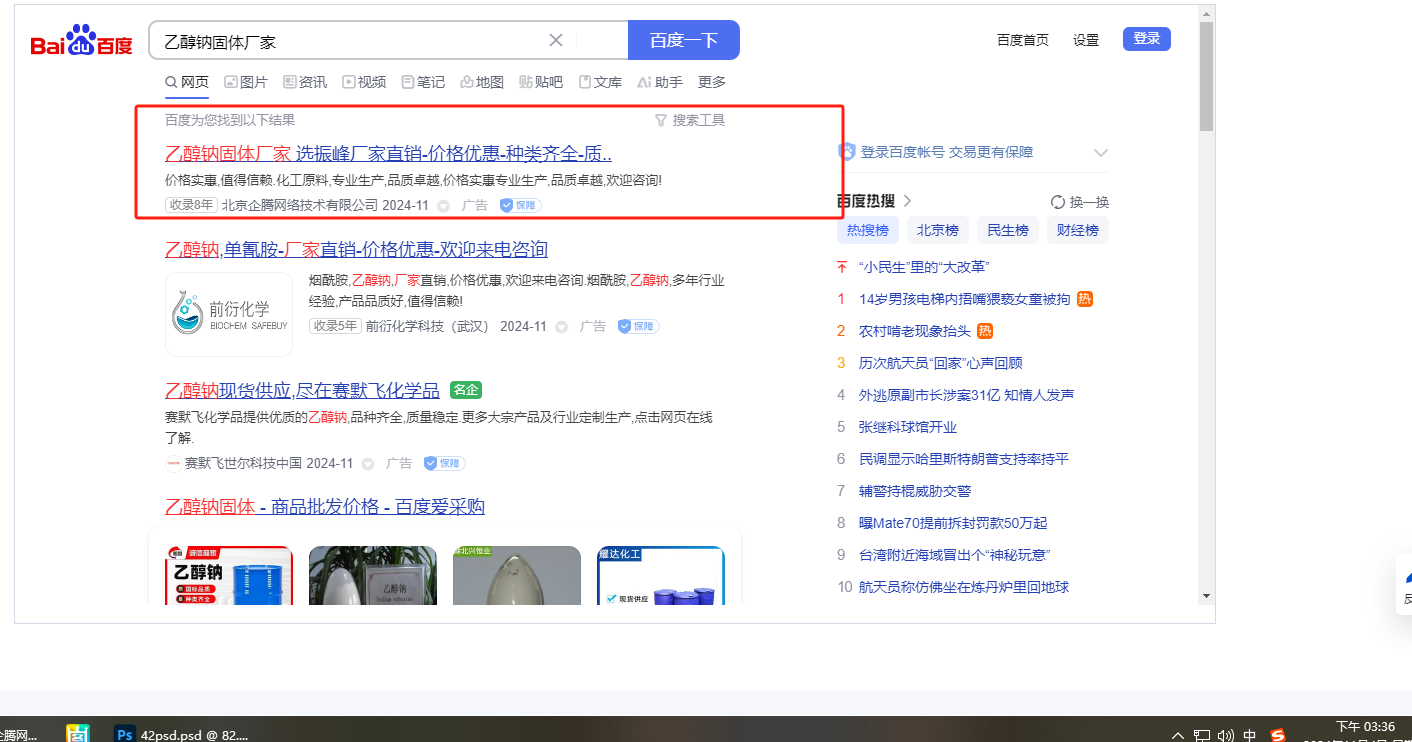Open the result 乙醇钠,单氰胺-厂家直销

tap(356, 249)
